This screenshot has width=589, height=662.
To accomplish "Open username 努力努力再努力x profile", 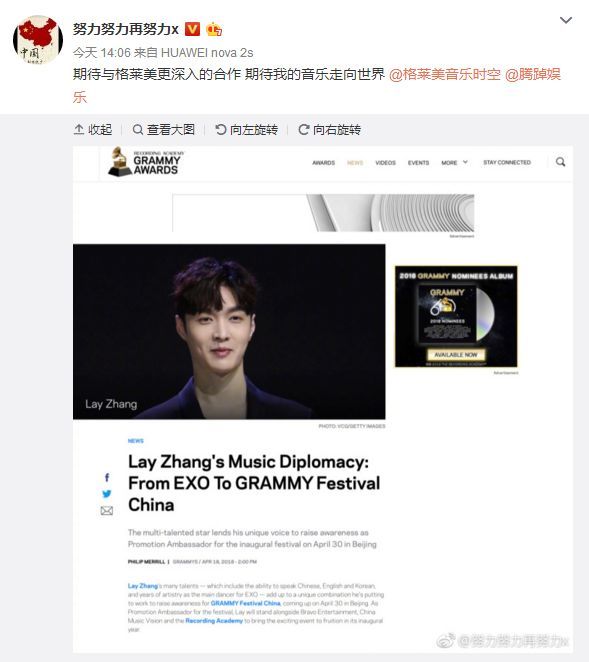I will [x=125, y=29].
